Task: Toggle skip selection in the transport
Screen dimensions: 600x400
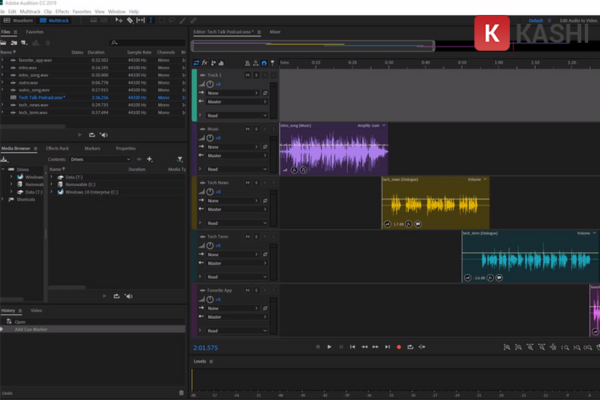Action: tap(422, 347)
